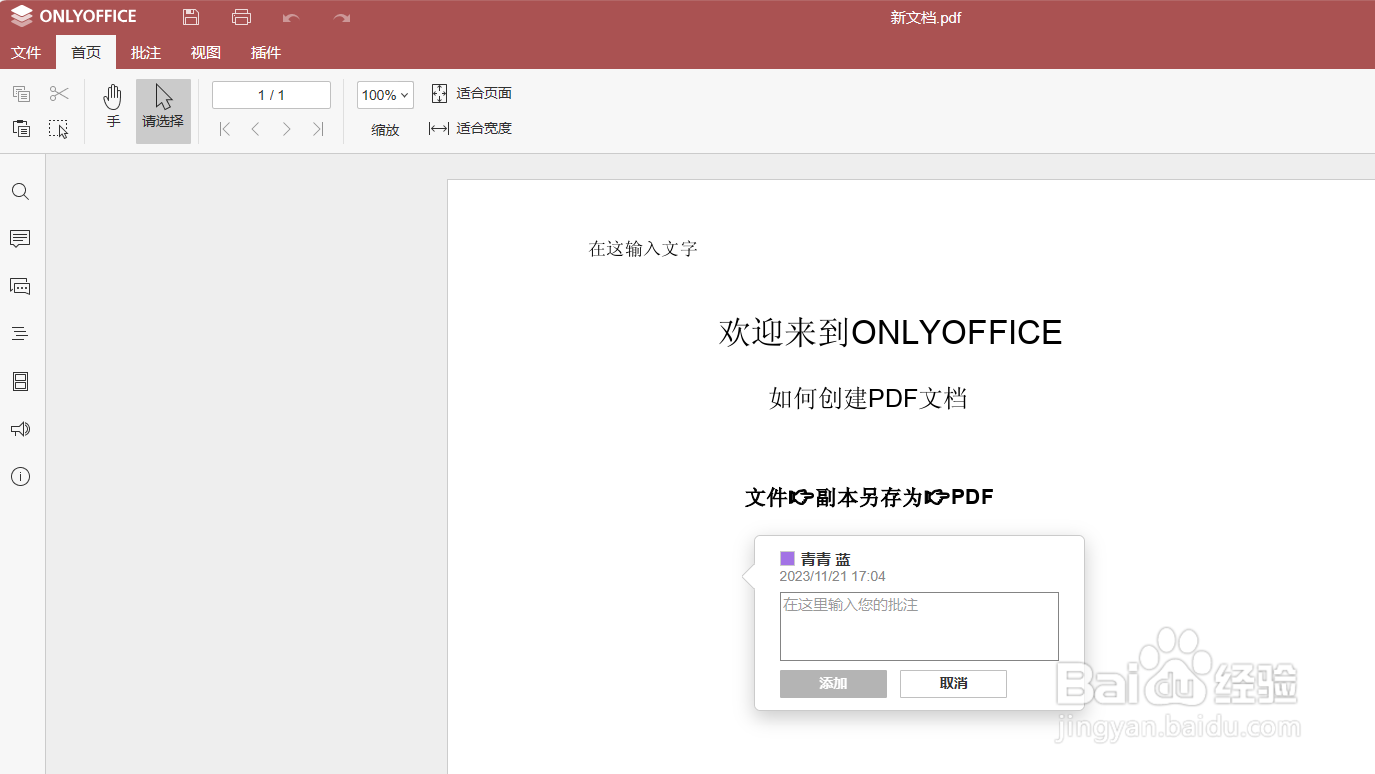
Task: Click the file name 新文档.pdf
Action: coord(926,18)
